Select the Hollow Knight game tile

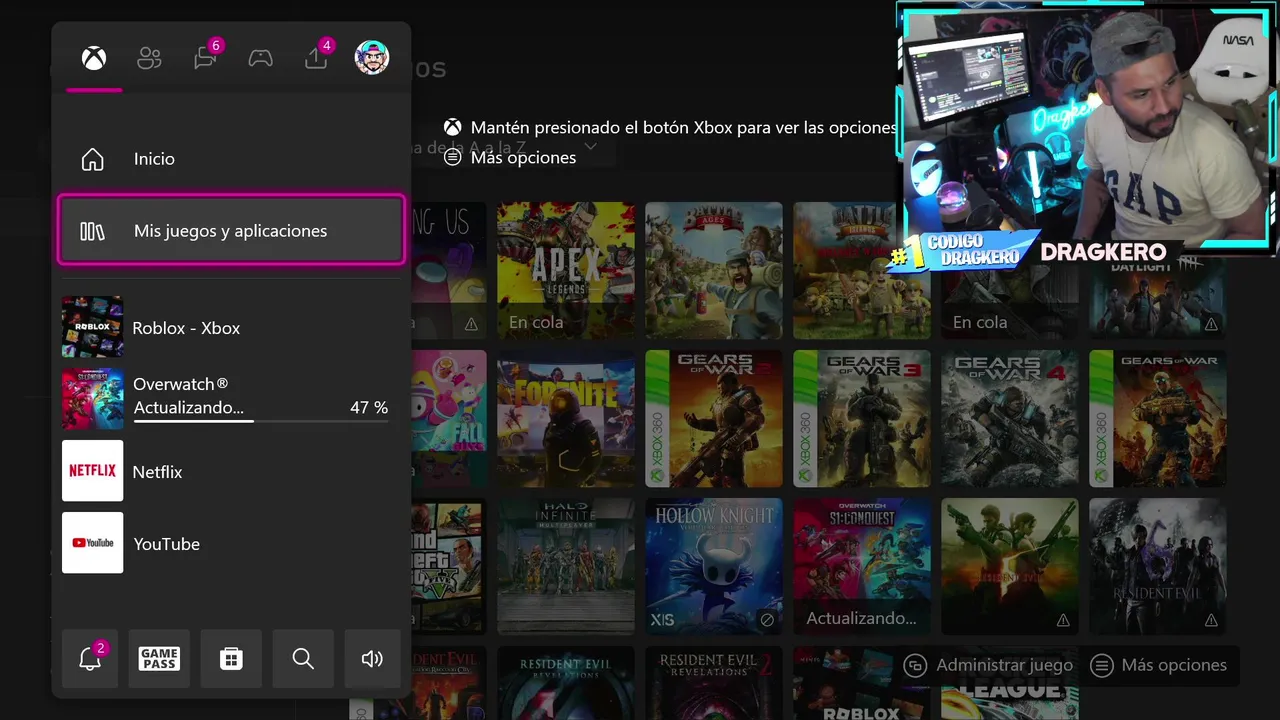point(714,567)
